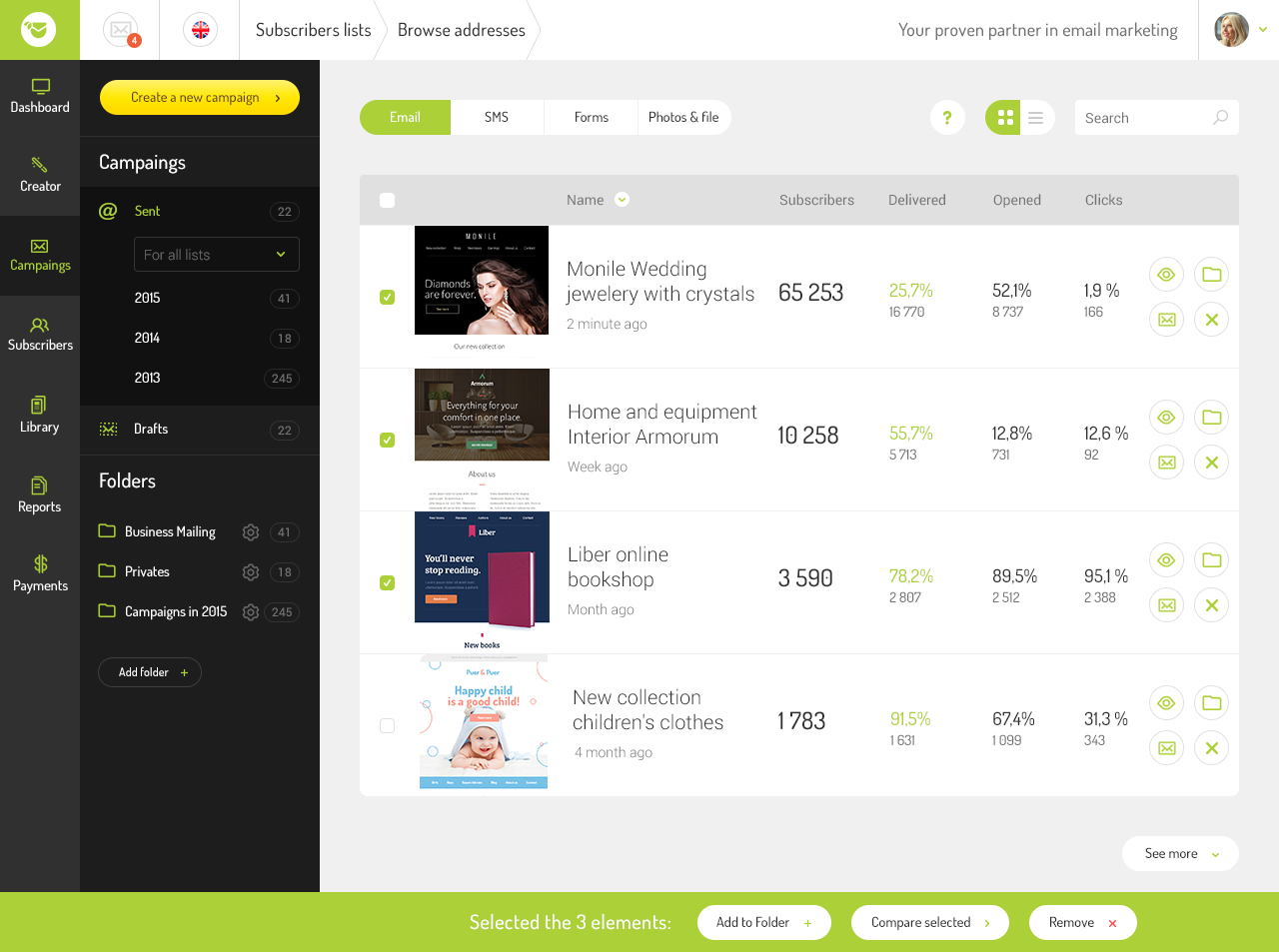Open help using the question mark icon

[947, 117]
